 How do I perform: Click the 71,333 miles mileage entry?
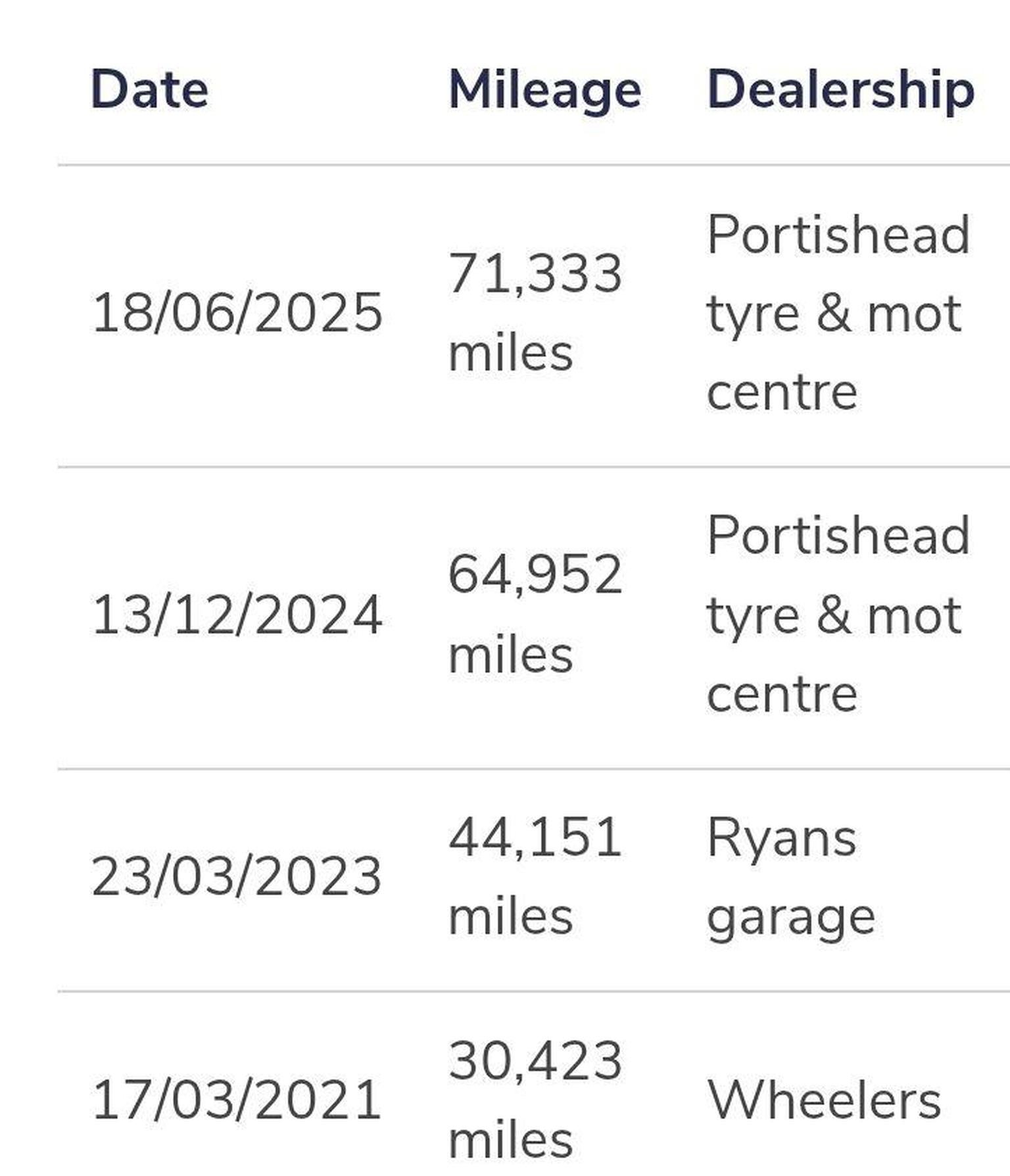[535, 313]
